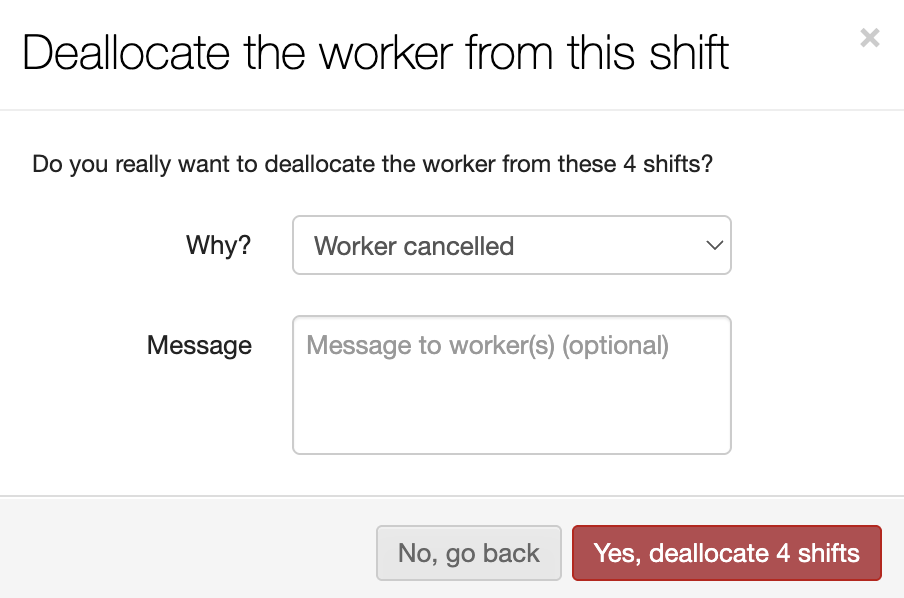
Task: Click the 'Message' field label
Action: click(x=199, y=345)
